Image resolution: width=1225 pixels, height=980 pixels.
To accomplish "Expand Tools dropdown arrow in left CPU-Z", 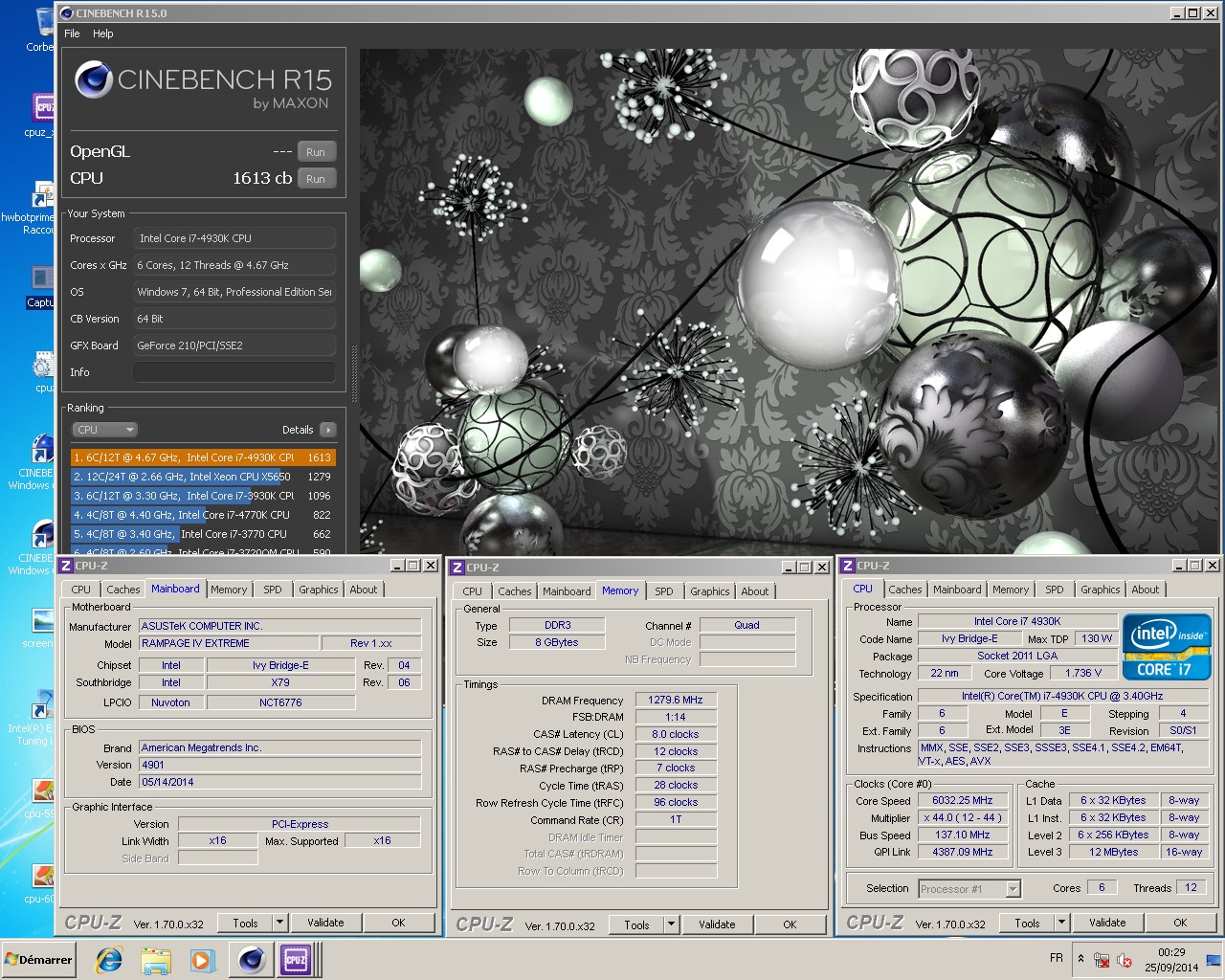I will (280, 923).
